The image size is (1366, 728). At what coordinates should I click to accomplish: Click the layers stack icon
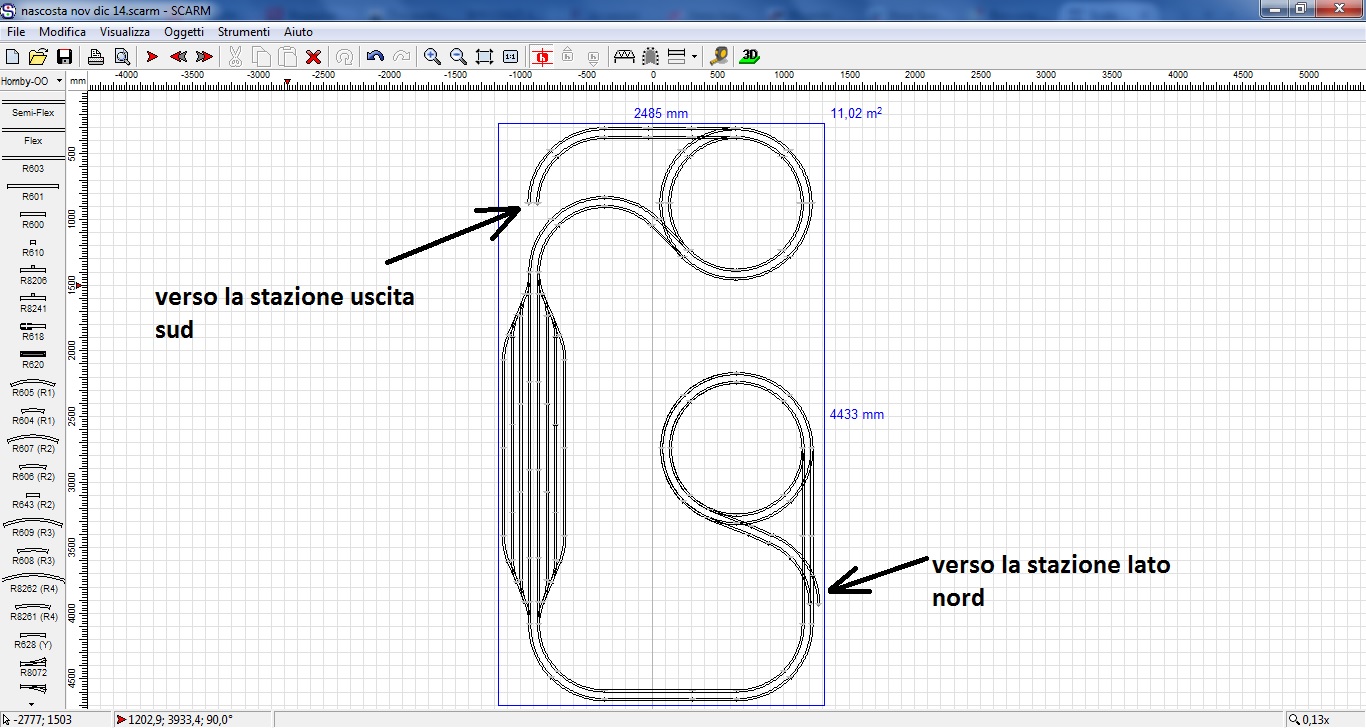(x=676, y=56)
